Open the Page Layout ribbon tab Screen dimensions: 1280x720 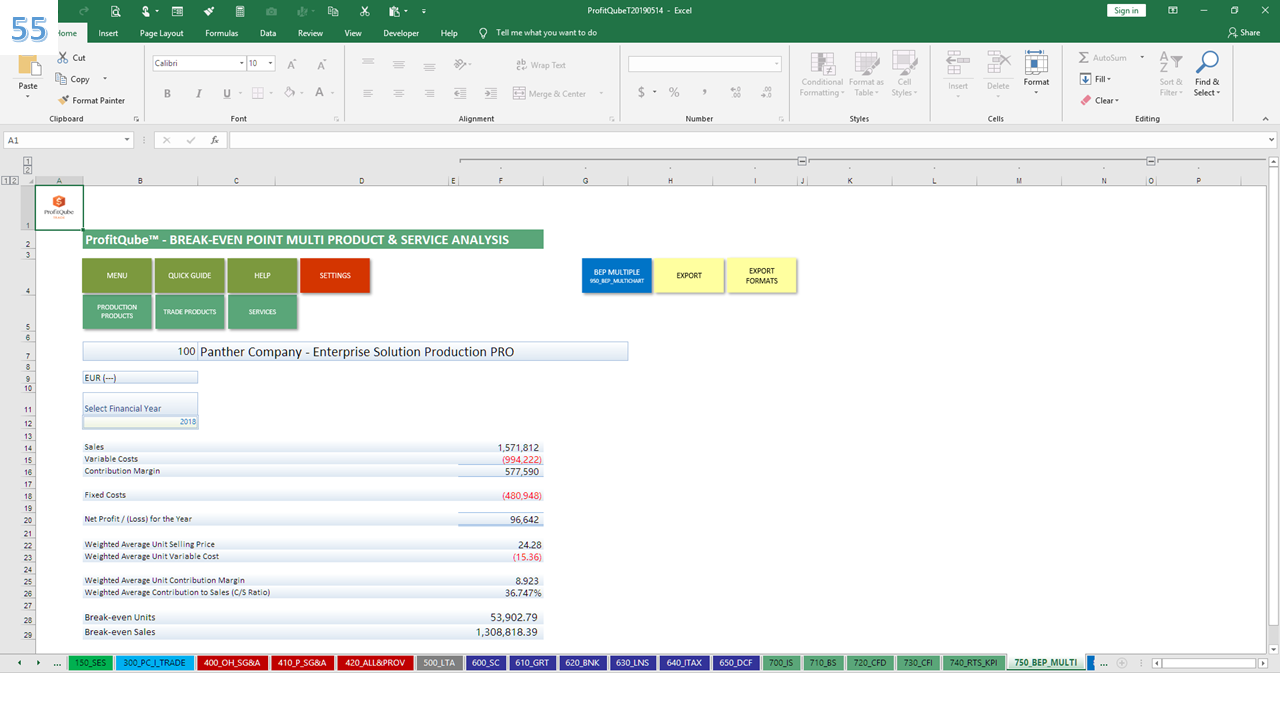pyautogui.click(x=161, y=33)
